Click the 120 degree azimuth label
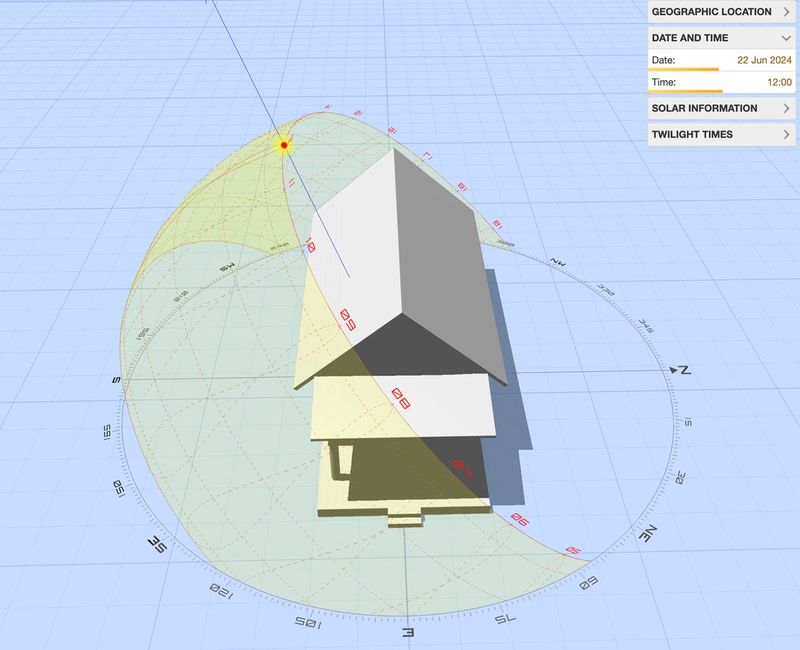Screen dimensions: 800x650 coord(221,591)
